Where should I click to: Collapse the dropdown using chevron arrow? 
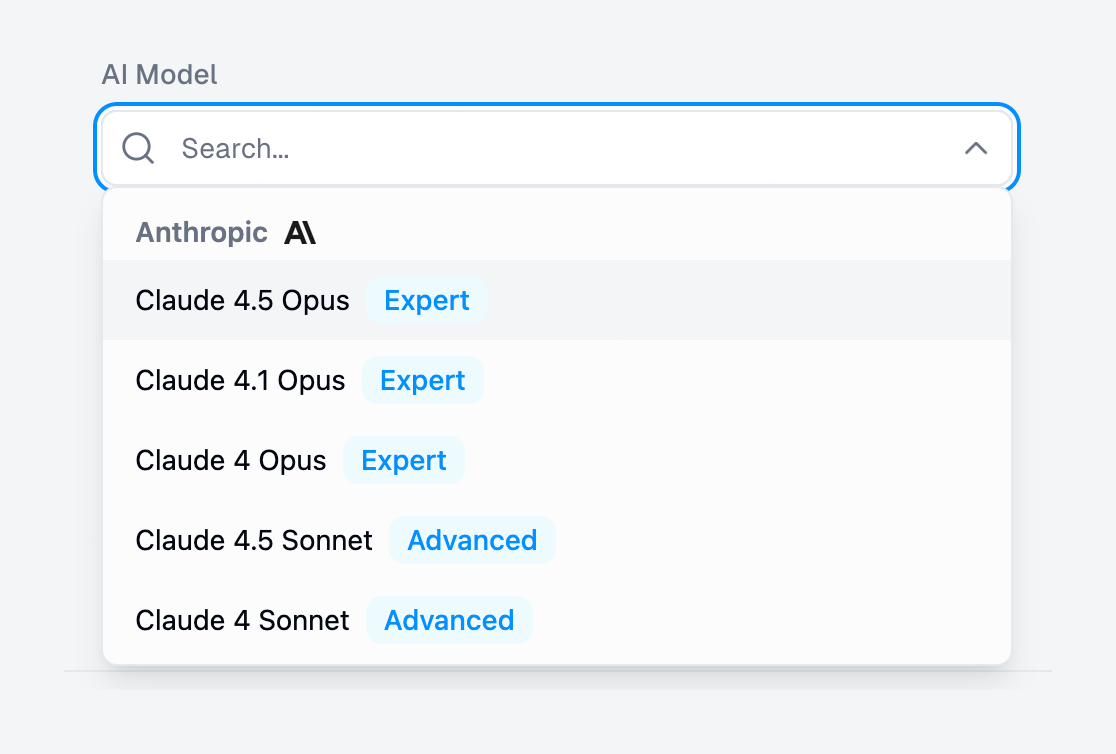click(975, 149)
